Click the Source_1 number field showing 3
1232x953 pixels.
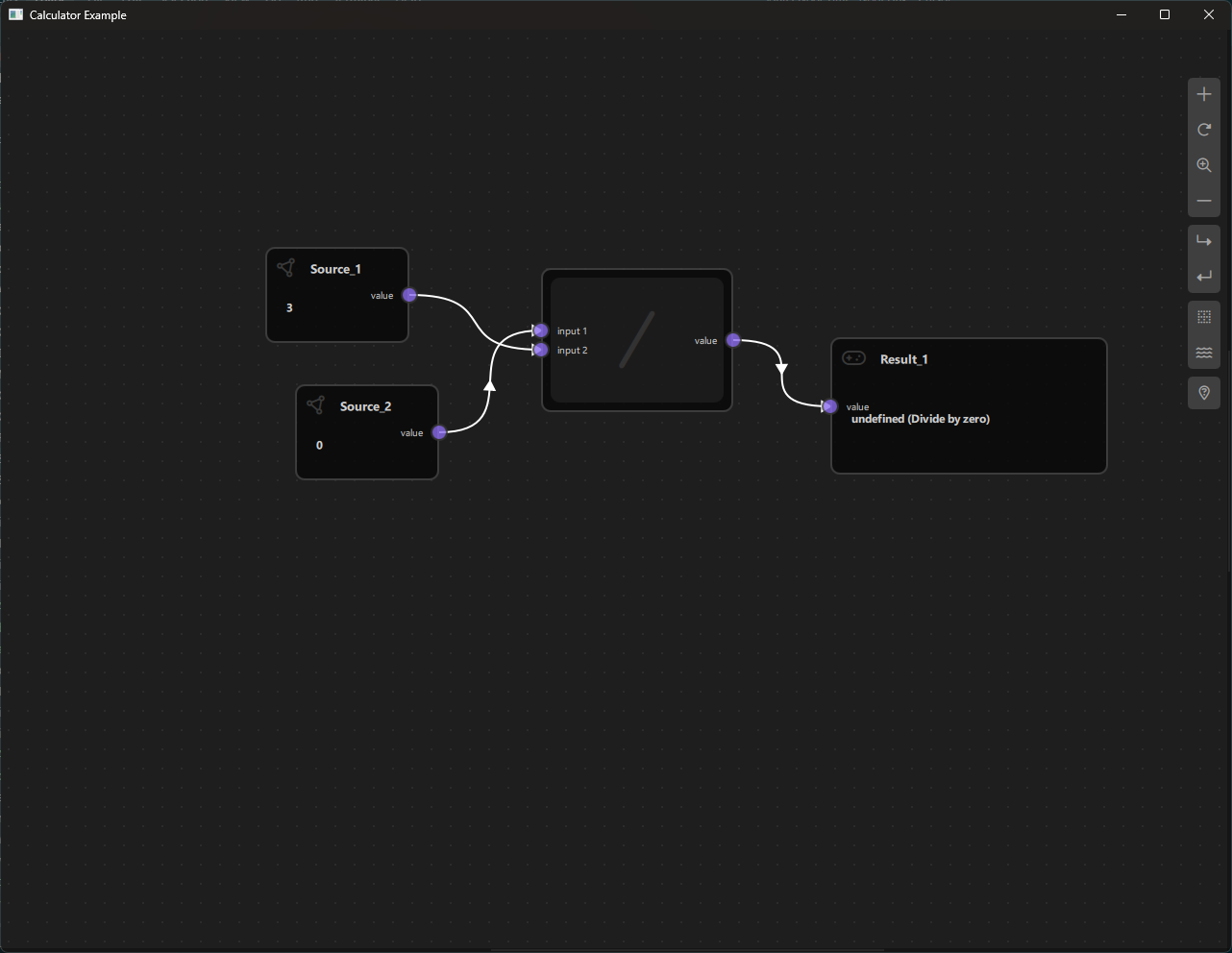[289, 308]
